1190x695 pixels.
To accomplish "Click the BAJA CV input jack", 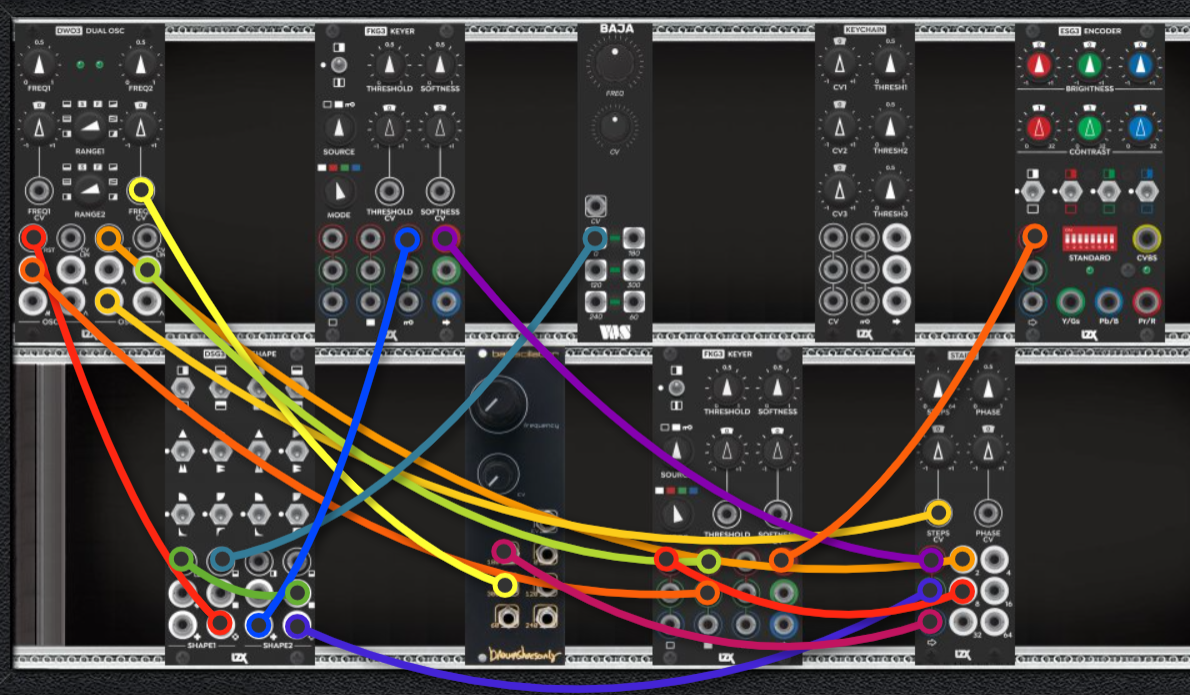I will tap(596, 206).
